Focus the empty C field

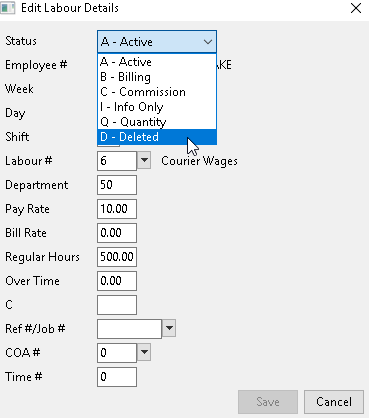[x=117, y=305]
